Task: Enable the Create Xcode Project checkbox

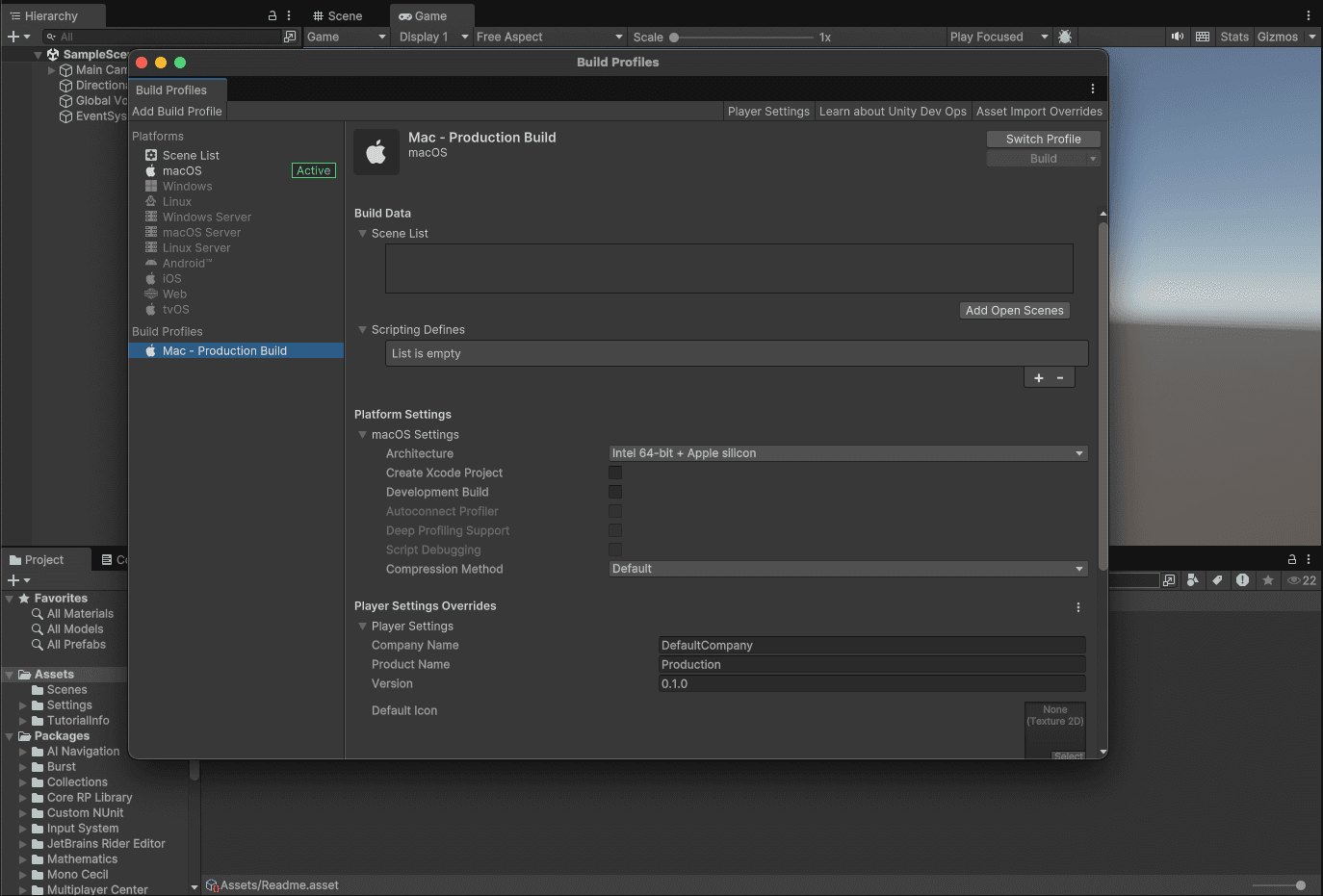Action: point(615,473)
